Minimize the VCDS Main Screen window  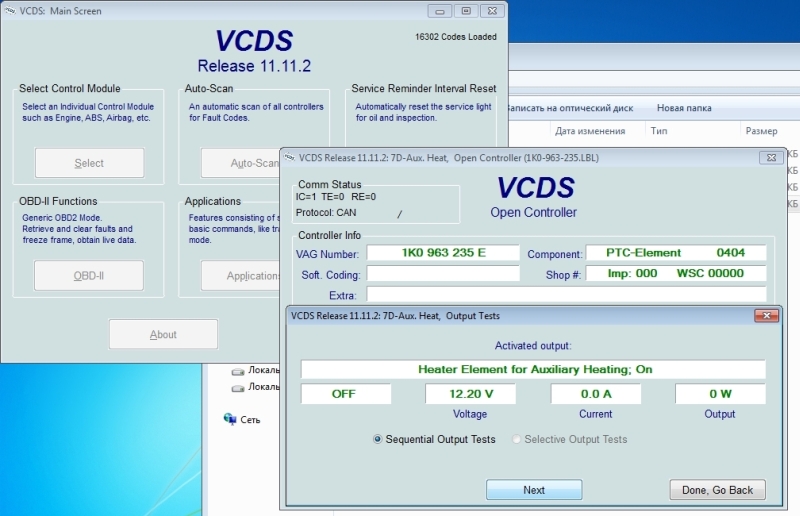click(439, 11)
